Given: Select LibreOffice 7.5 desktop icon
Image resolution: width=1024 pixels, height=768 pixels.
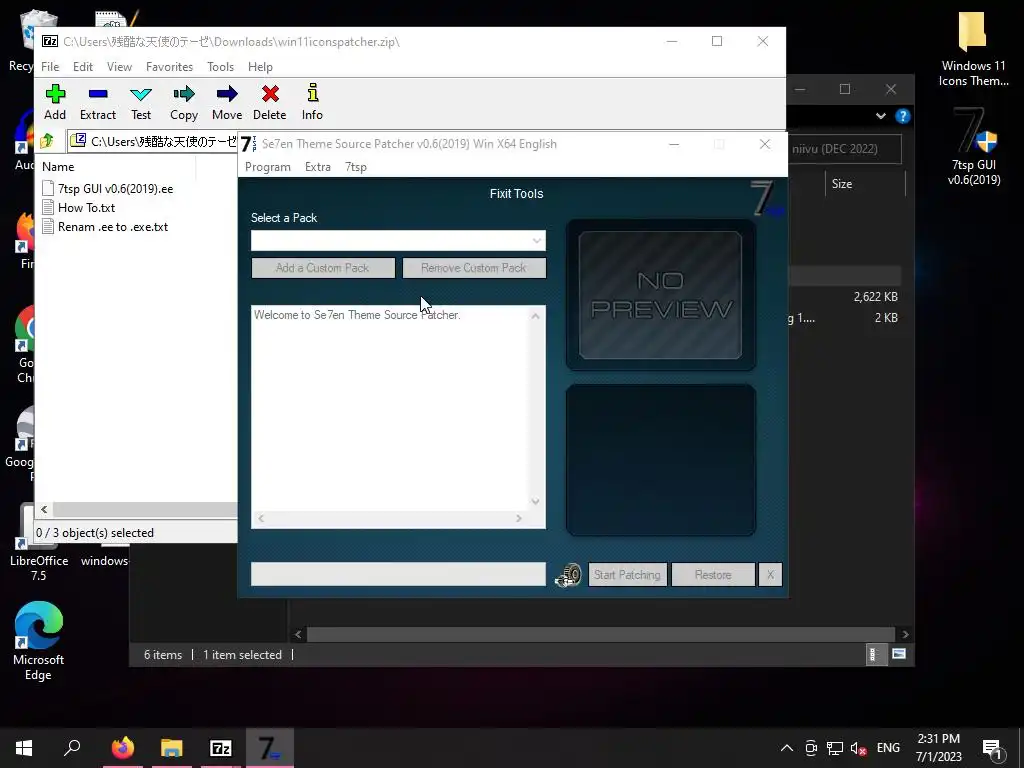Looking at the screenshot, I should tap(39, 542).
